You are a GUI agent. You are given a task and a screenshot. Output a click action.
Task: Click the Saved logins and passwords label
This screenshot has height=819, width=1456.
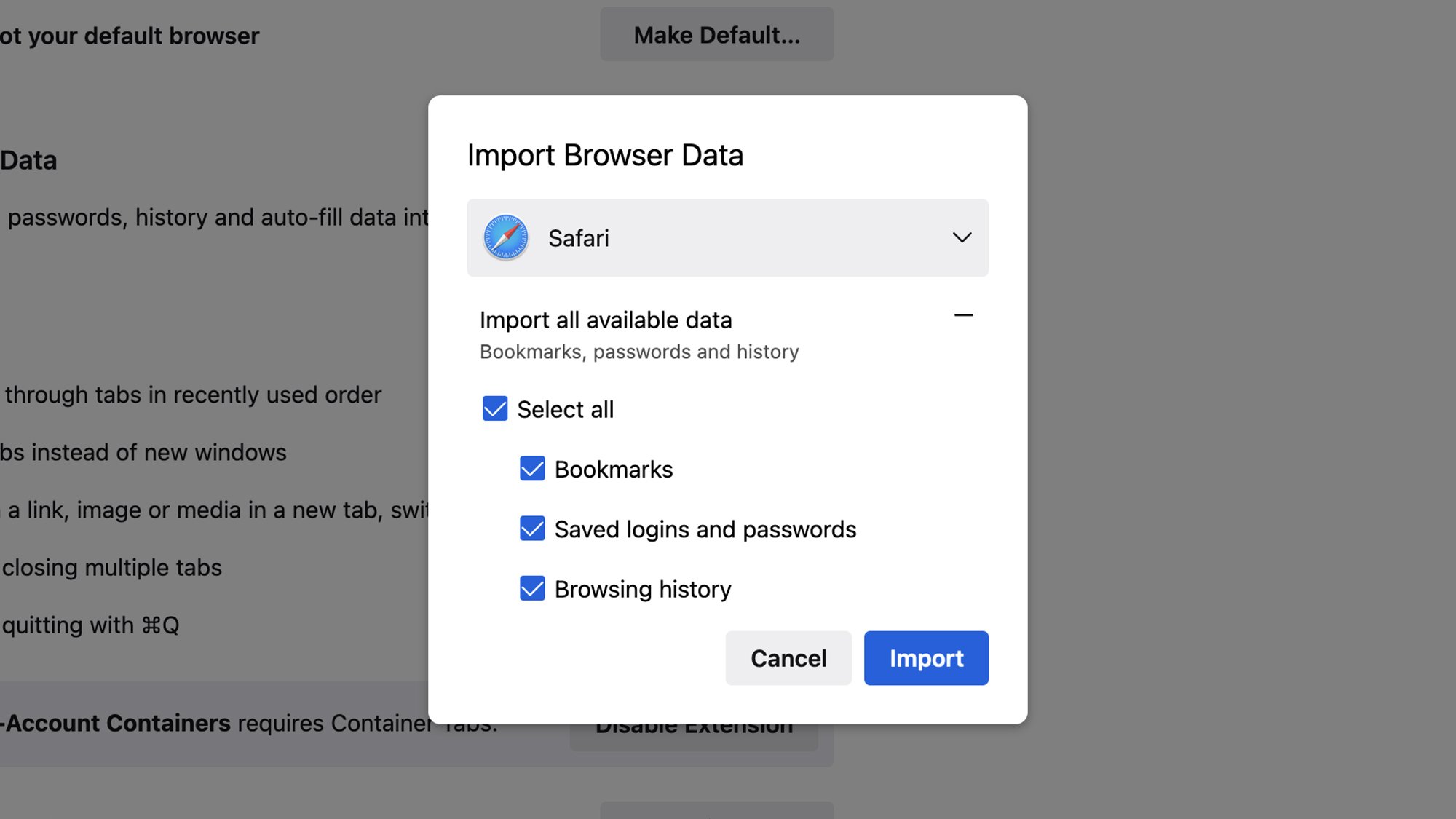pyautogui.click(x=706, y=528)
